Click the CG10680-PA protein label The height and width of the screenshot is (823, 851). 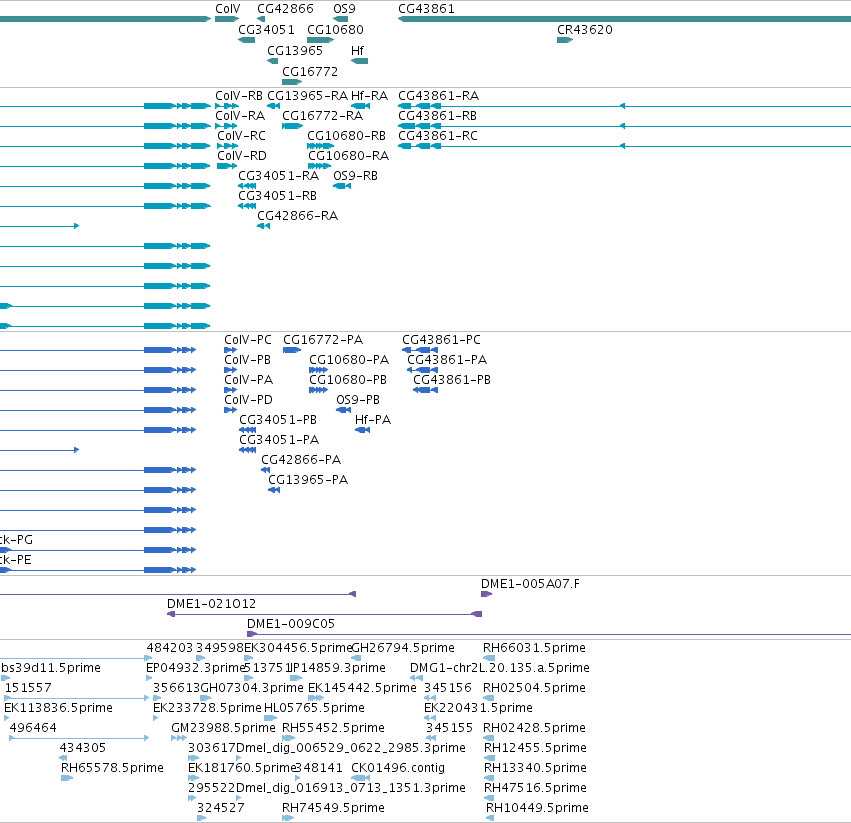point(349,360)
